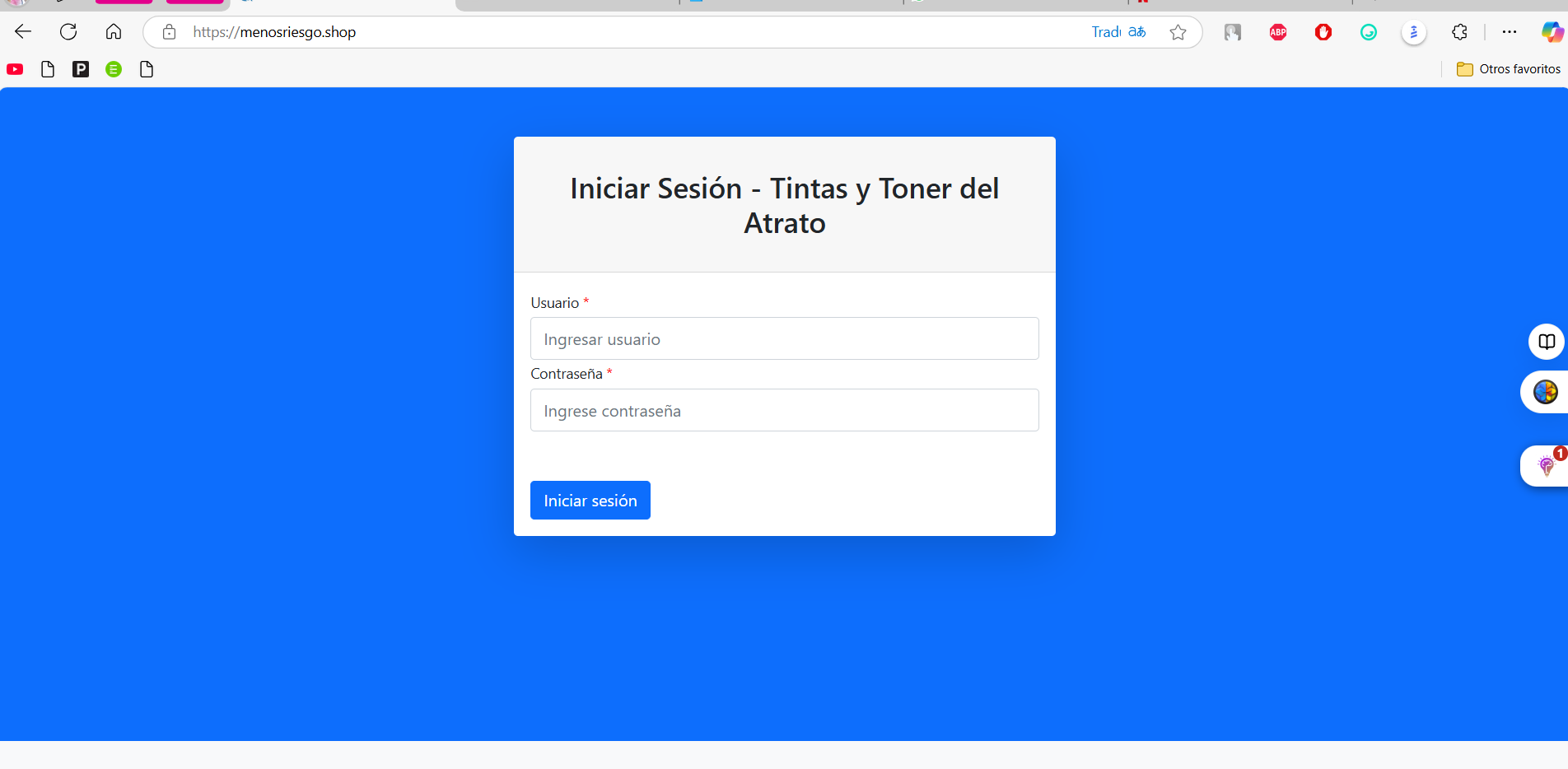Viewport: 1568px width, 769px height.
Task: Open Copilot in the browser toolbar
Action: (x=1552, y=32)
